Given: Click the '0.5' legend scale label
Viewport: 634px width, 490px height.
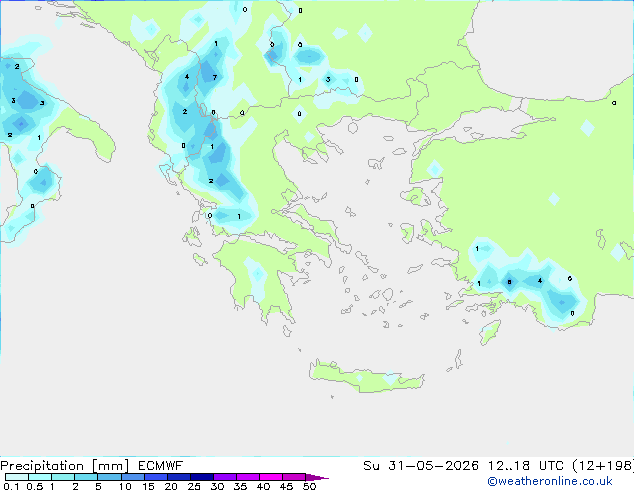Looking at the screenshot, I should pos(35,486).
